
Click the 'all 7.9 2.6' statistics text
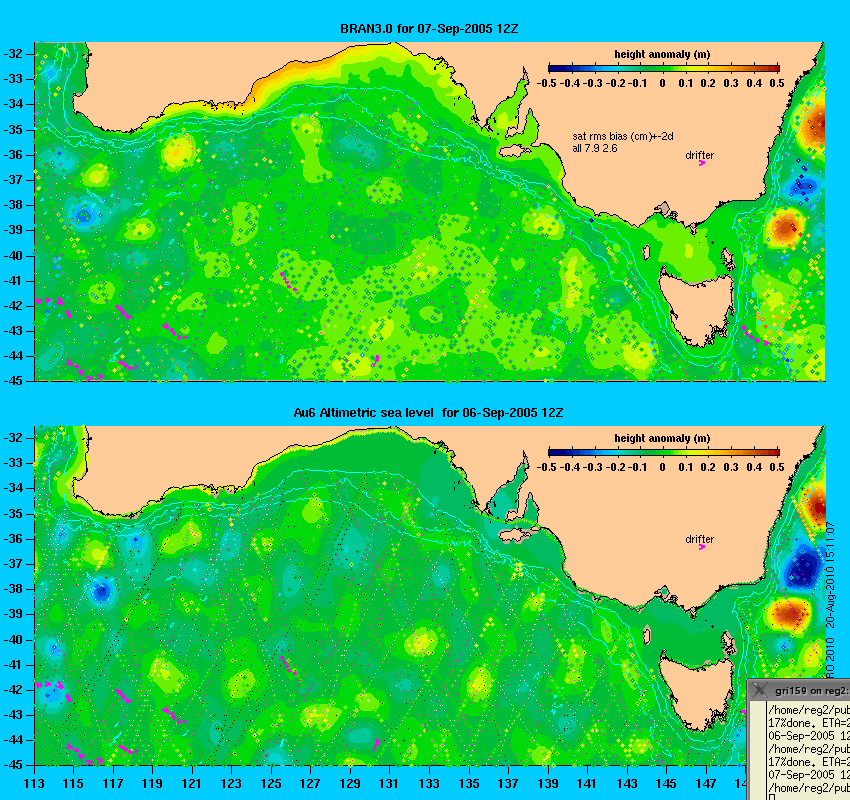[595, 148]
